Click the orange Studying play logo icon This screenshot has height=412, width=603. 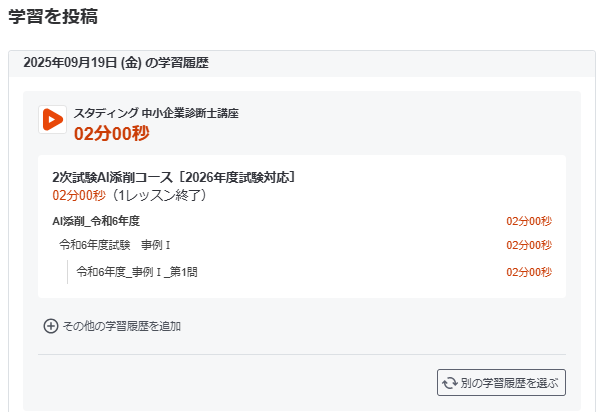coord(52,120)
